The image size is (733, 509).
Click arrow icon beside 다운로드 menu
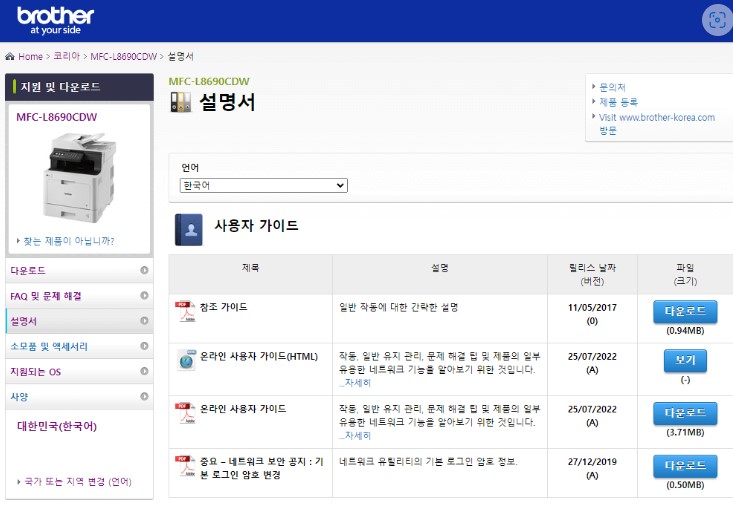(x=144, y=270)
